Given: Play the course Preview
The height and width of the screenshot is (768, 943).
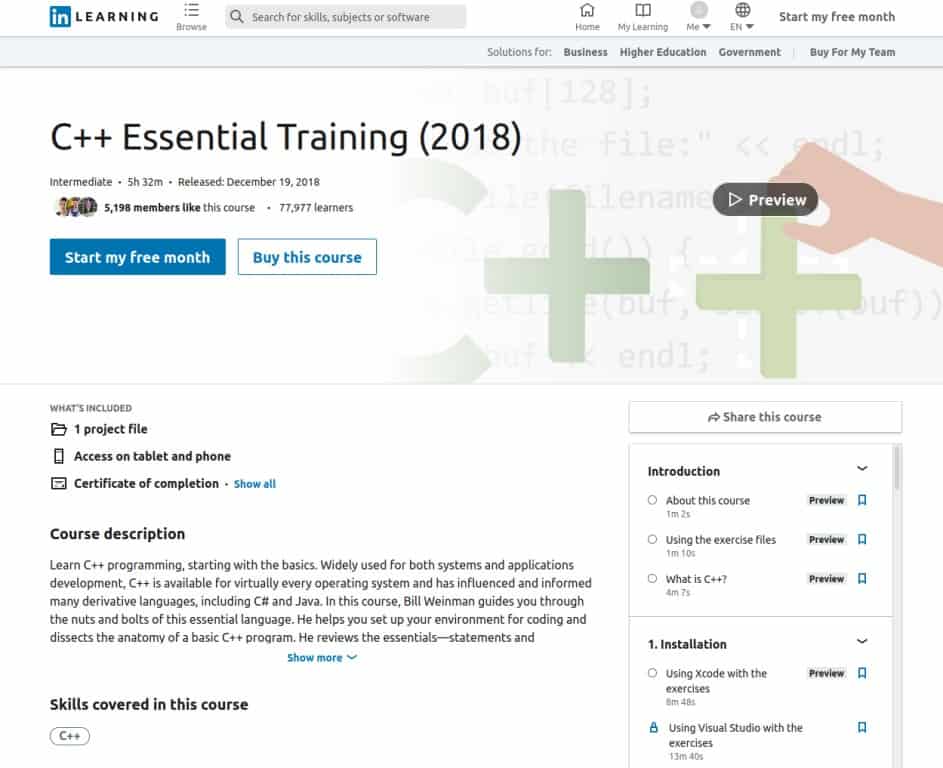Looking at the screenshot, I should pyautogui.click(x=766, y=200).
